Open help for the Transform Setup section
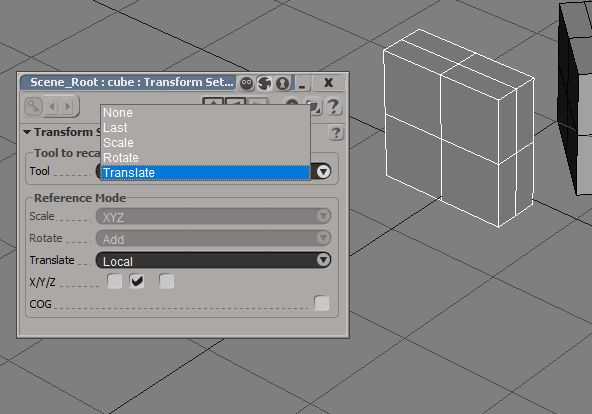 [x=336, y=133]
